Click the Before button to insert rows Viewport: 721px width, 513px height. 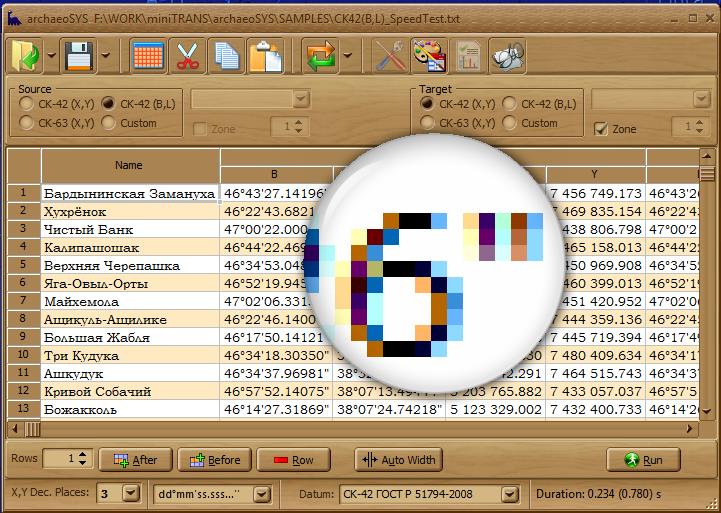[215, 460]
